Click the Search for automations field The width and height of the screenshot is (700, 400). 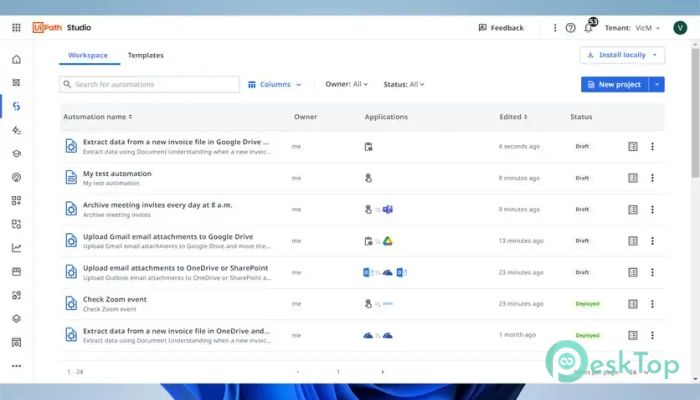point(149,84)
